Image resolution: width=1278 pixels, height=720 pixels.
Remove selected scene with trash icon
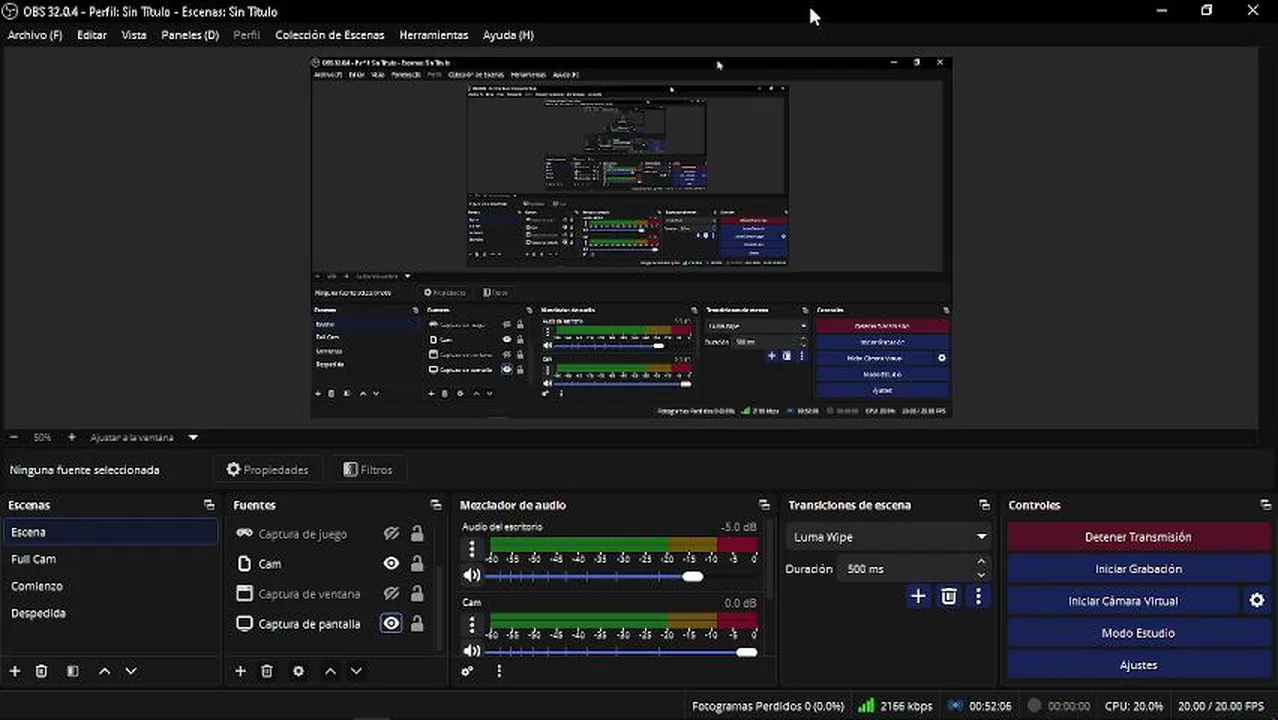click(41, 671)
